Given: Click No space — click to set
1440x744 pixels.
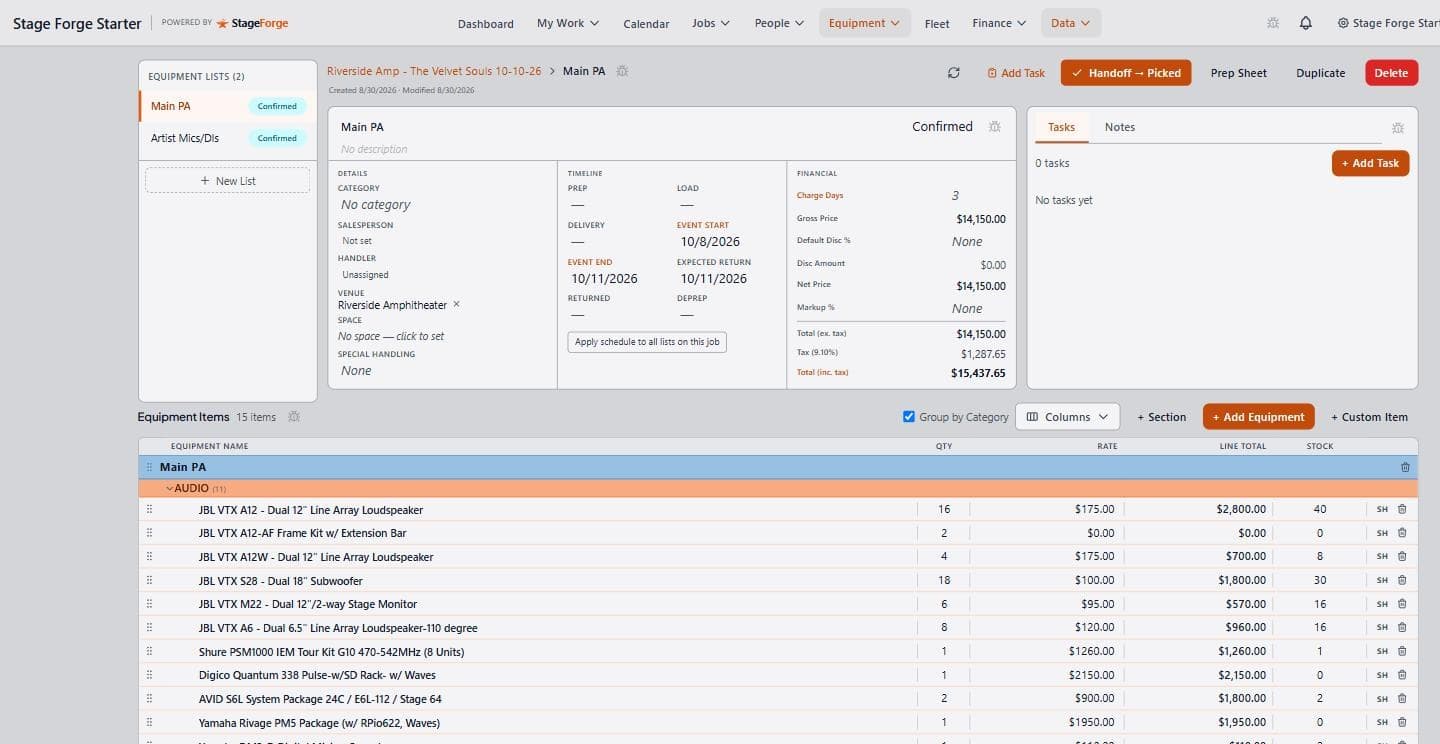Looking at the screenshot, I should (x=391, y=336).
